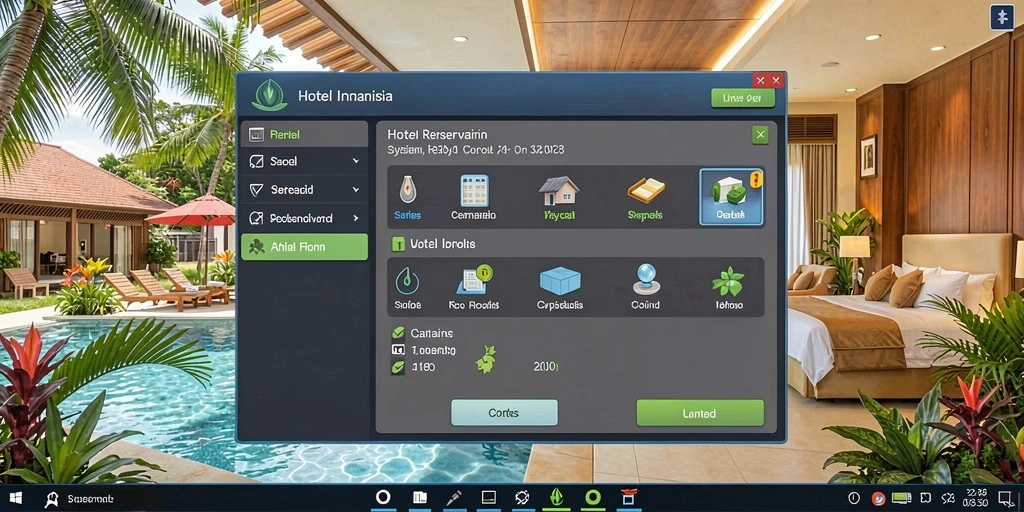Open the red-topped taskbar icon
Viewport: 1024px width, 512px height.
click(x=628, y=498)
